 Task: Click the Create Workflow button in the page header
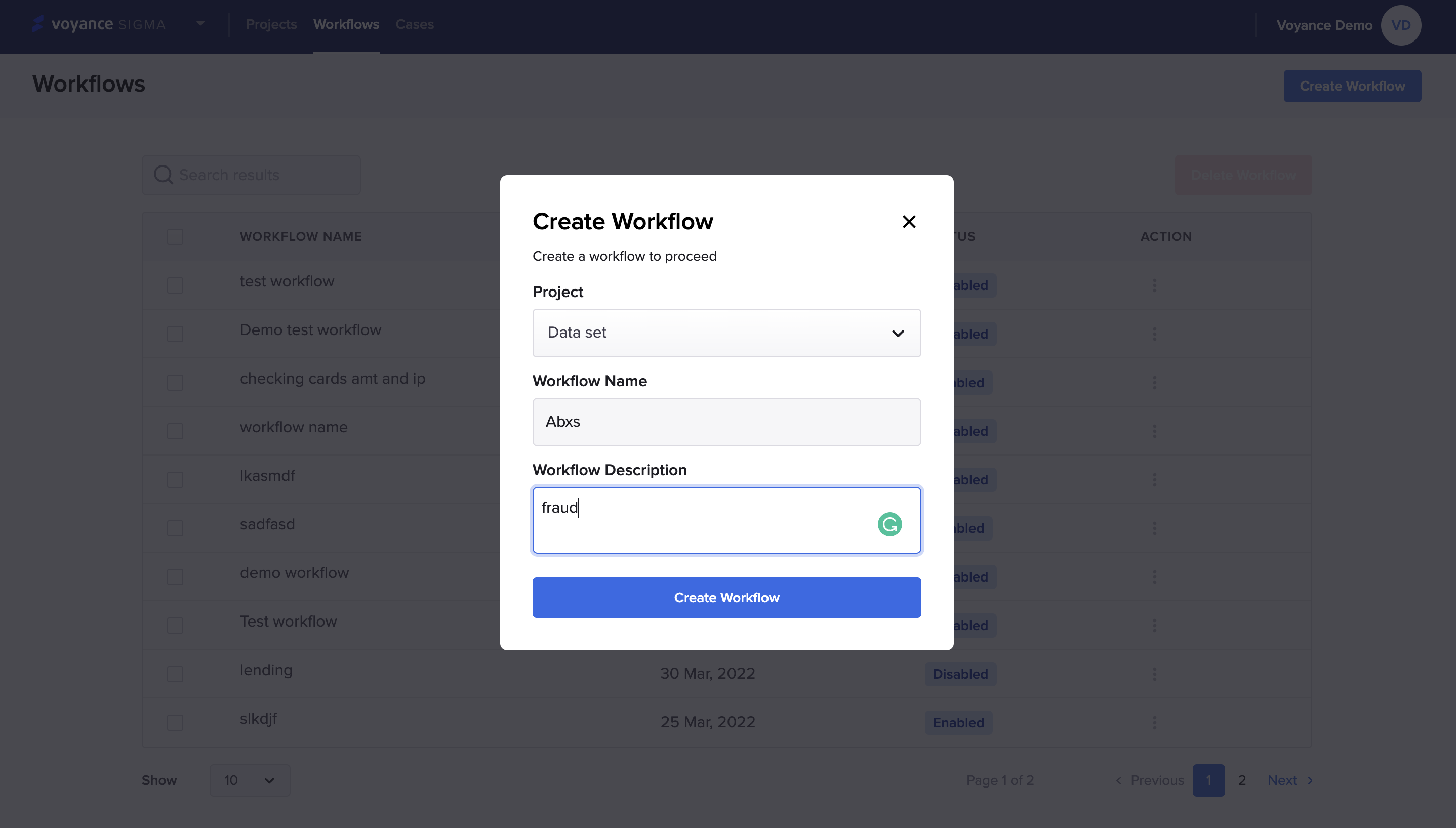(x=1352, y=87)
